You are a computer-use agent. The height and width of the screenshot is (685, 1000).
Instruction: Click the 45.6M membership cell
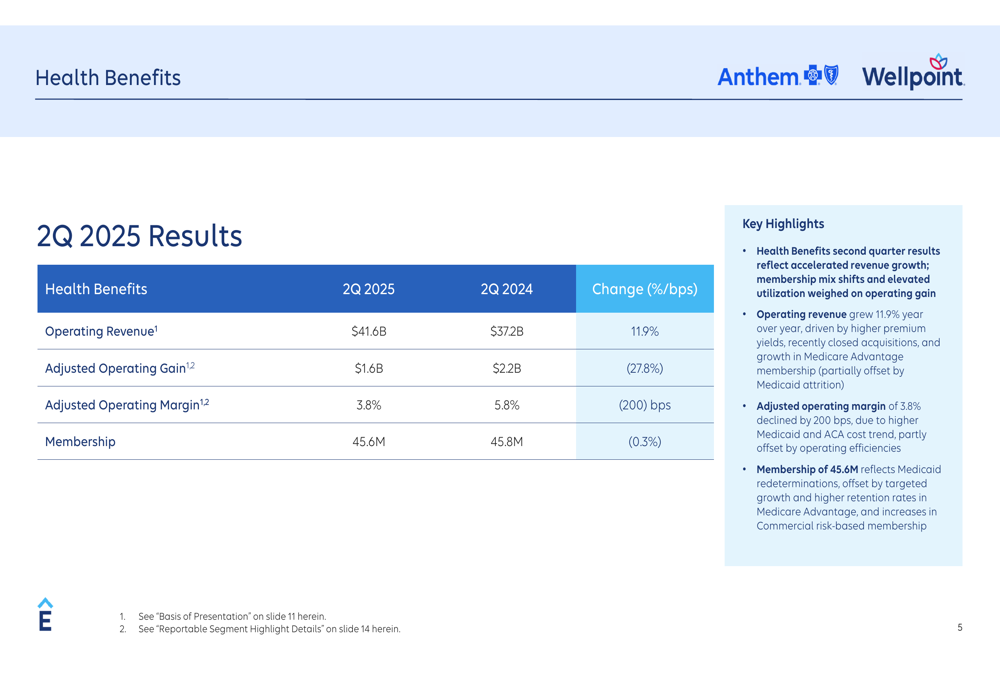(369, 441)
